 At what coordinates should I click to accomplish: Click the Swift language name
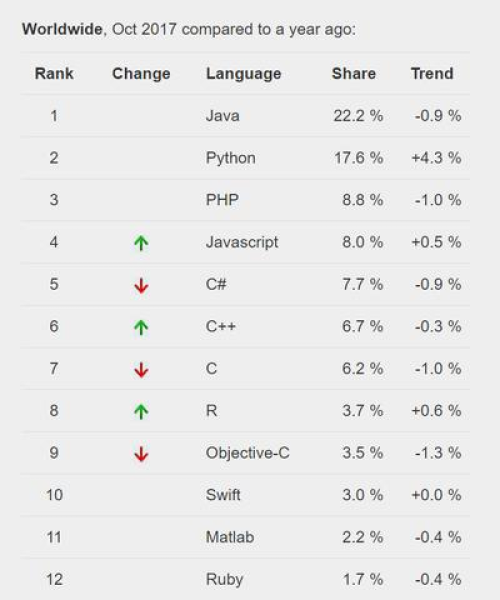pyautogui.click(x=223, y=495)
